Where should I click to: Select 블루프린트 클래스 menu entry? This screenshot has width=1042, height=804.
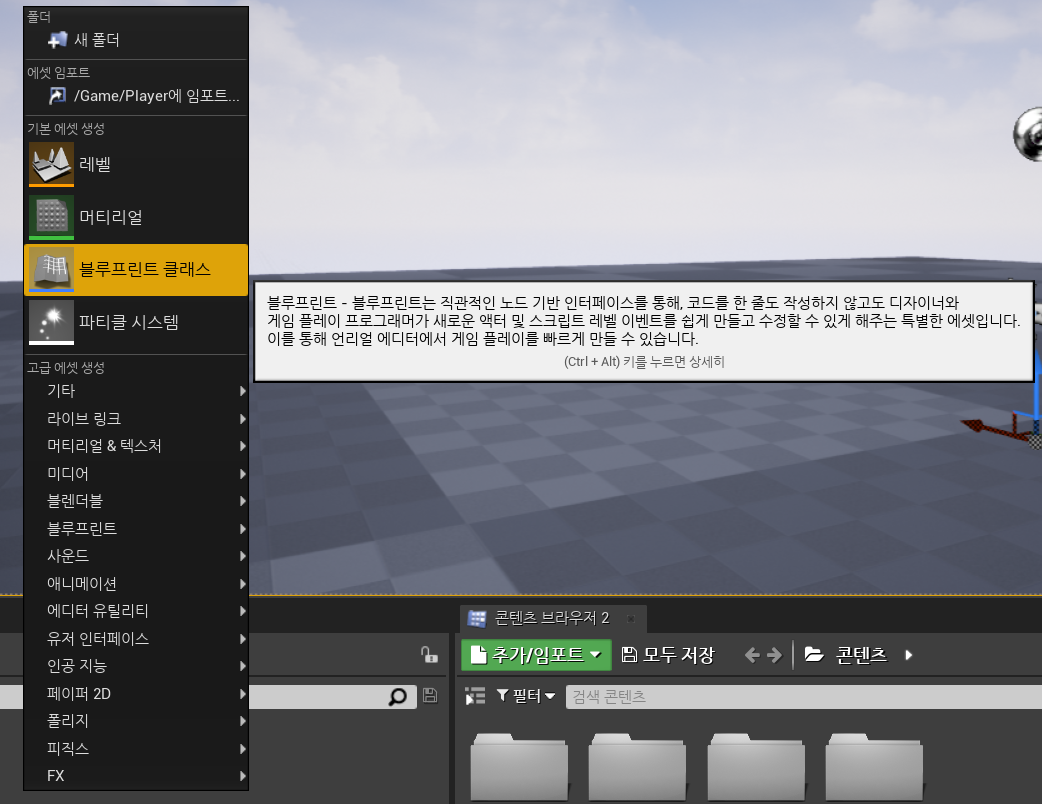(136, 270)
